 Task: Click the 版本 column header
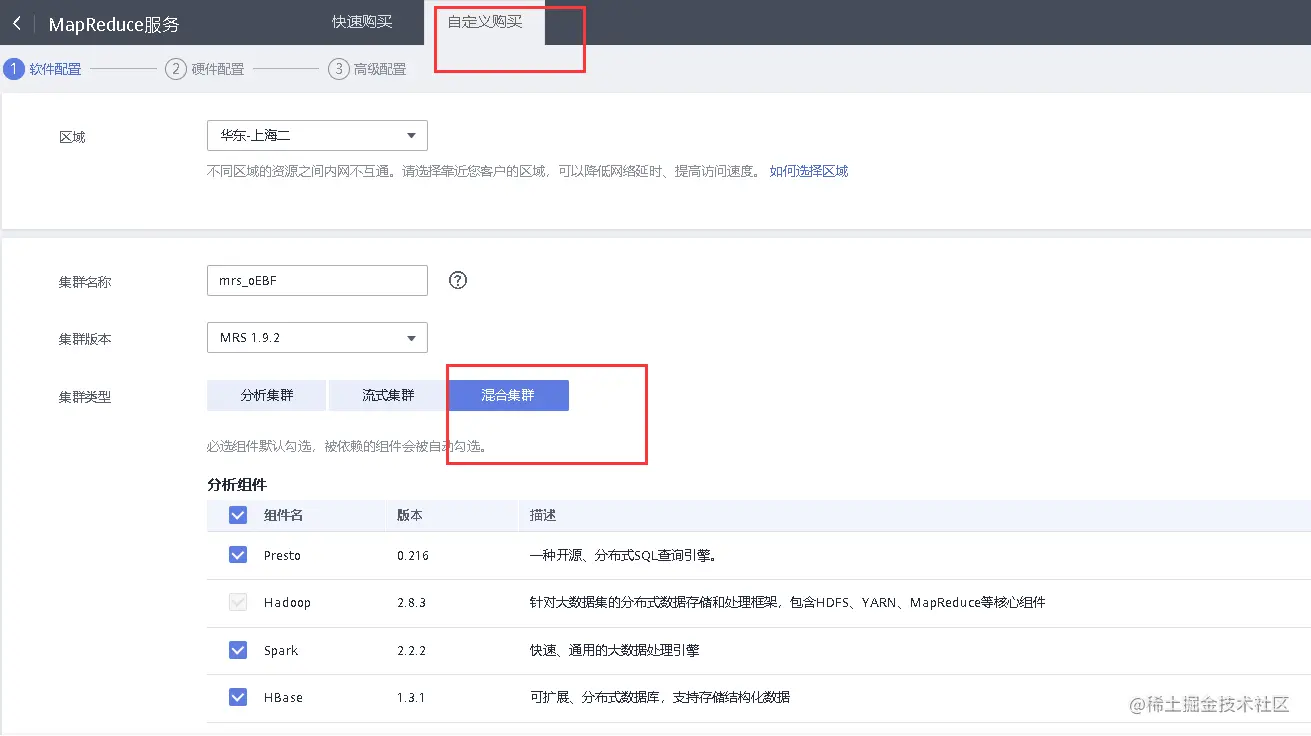[410, 515]
